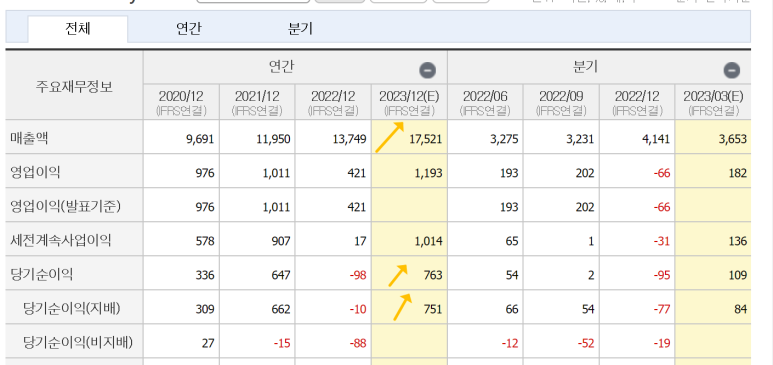The width and height of the screenshot is (773, 365).
Task: Select pre-tax income value 136
Action: [738, 242]
